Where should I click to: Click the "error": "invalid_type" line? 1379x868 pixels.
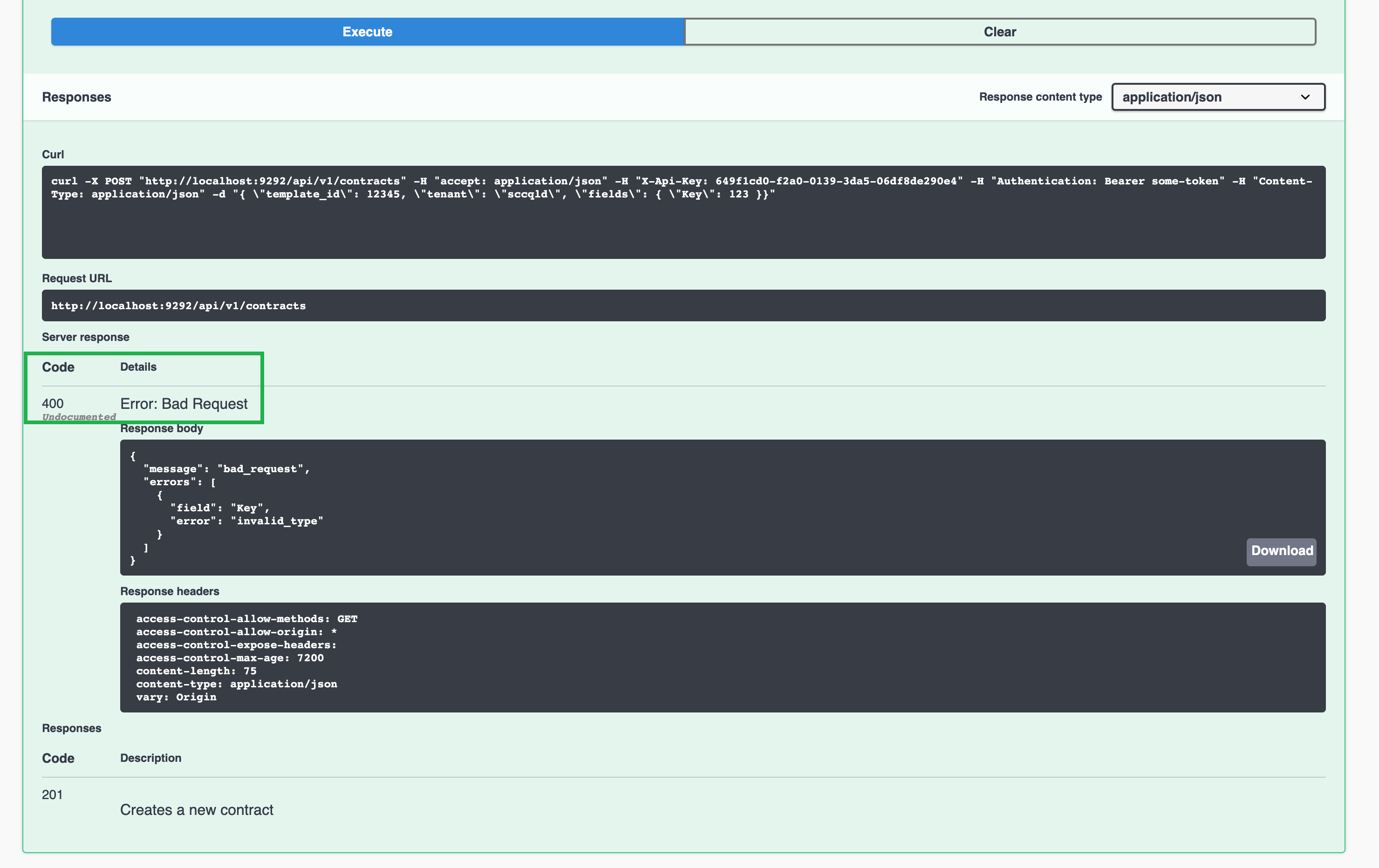tap(247, 521)
